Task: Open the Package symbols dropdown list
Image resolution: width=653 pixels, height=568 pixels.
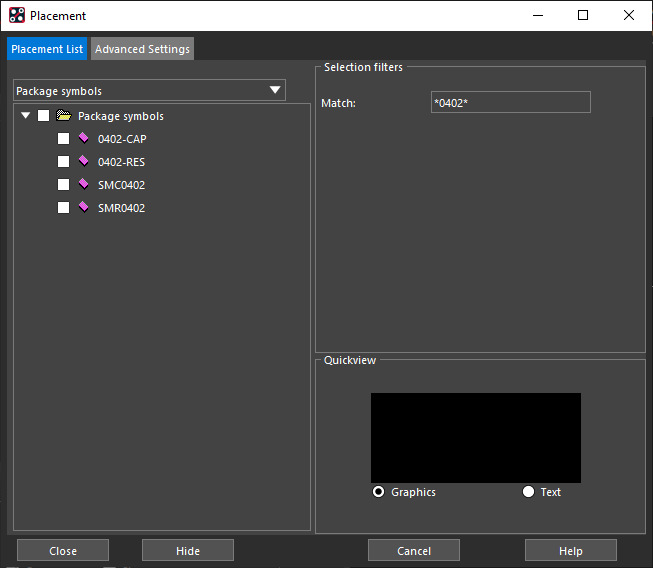Action: coord(149,90)
